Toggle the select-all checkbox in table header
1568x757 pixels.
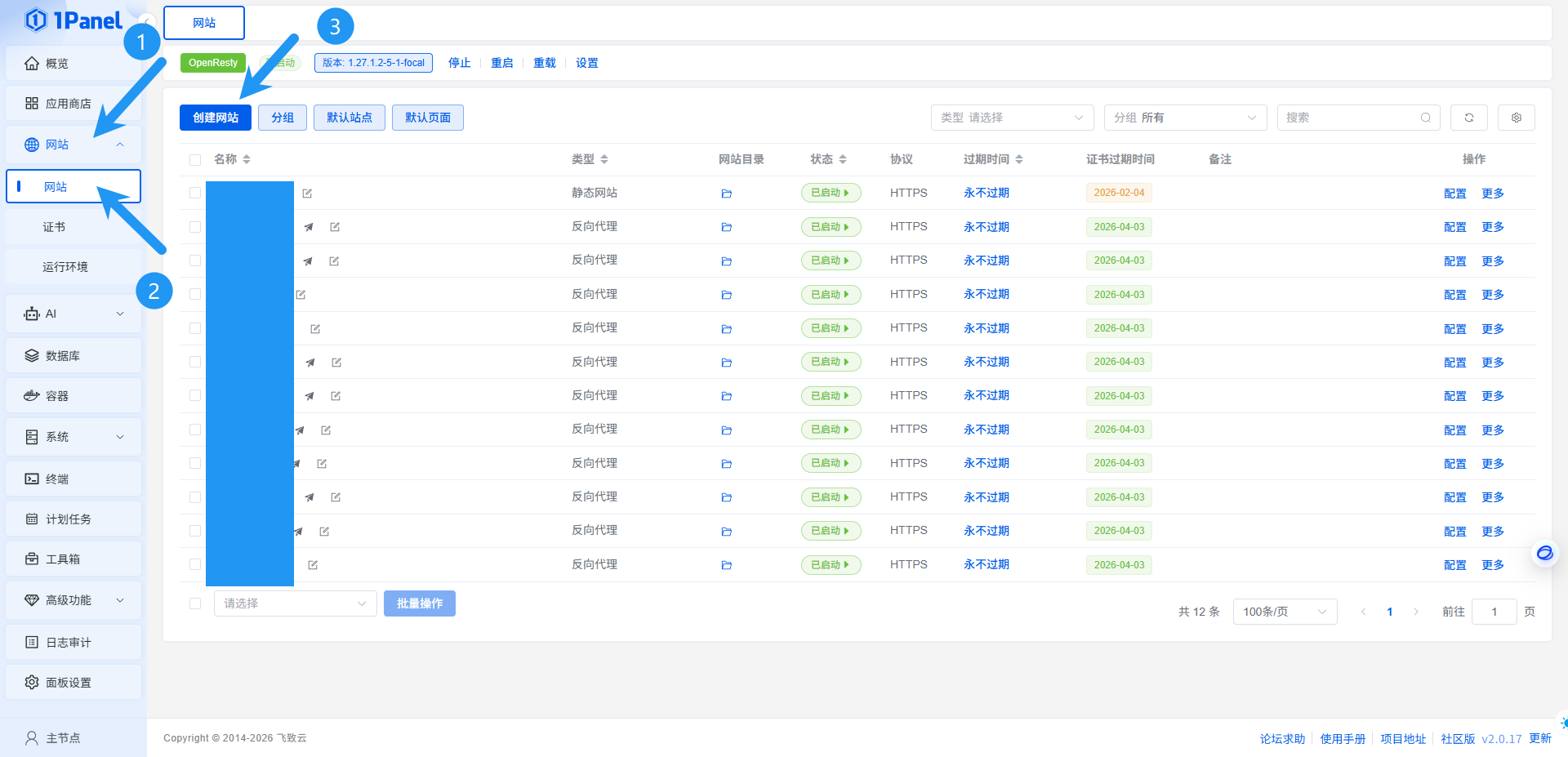195,160
